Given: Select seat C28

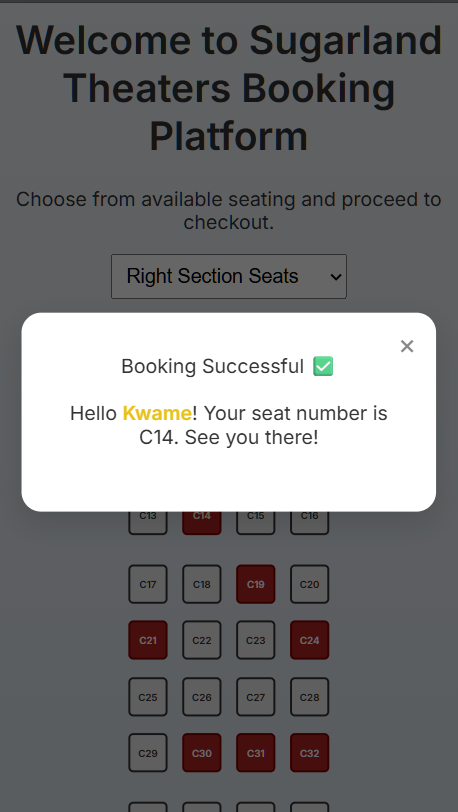Looking at the screenshot, I should [309, 697].
